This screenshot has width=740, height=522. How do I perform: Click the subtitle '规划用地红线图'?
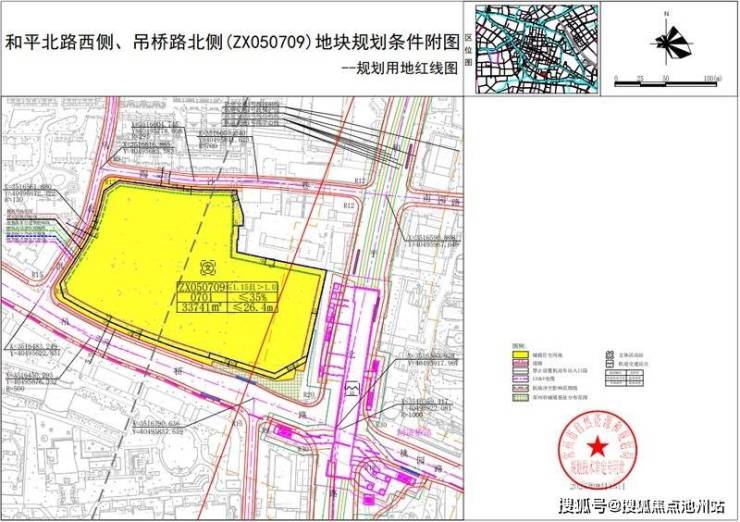tap(407, 68)
